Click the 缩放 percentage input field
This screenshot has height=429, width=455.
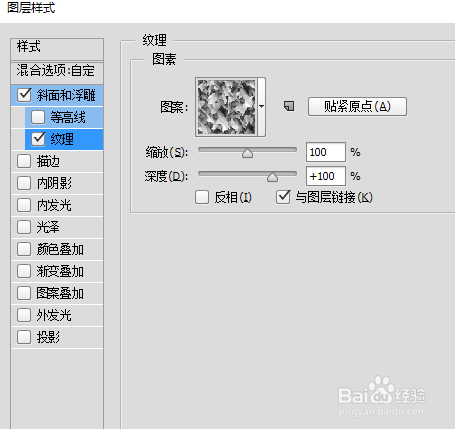(x=326, y=152)
